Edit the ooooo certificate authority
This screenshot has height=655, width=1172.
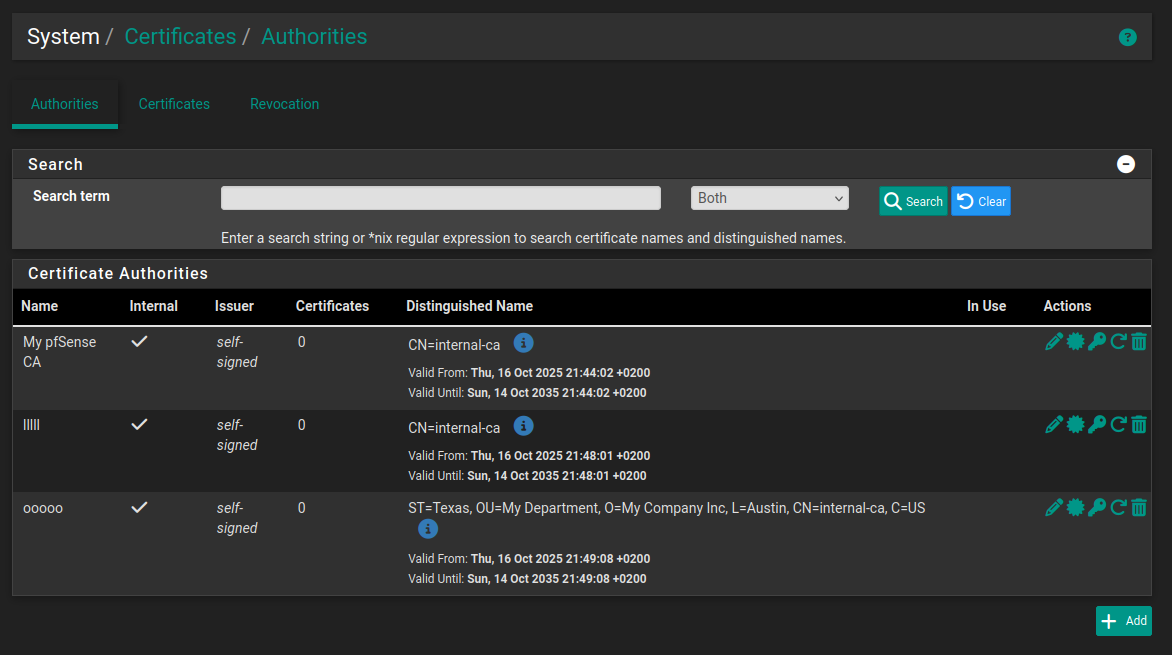(x=1053, y=508)
